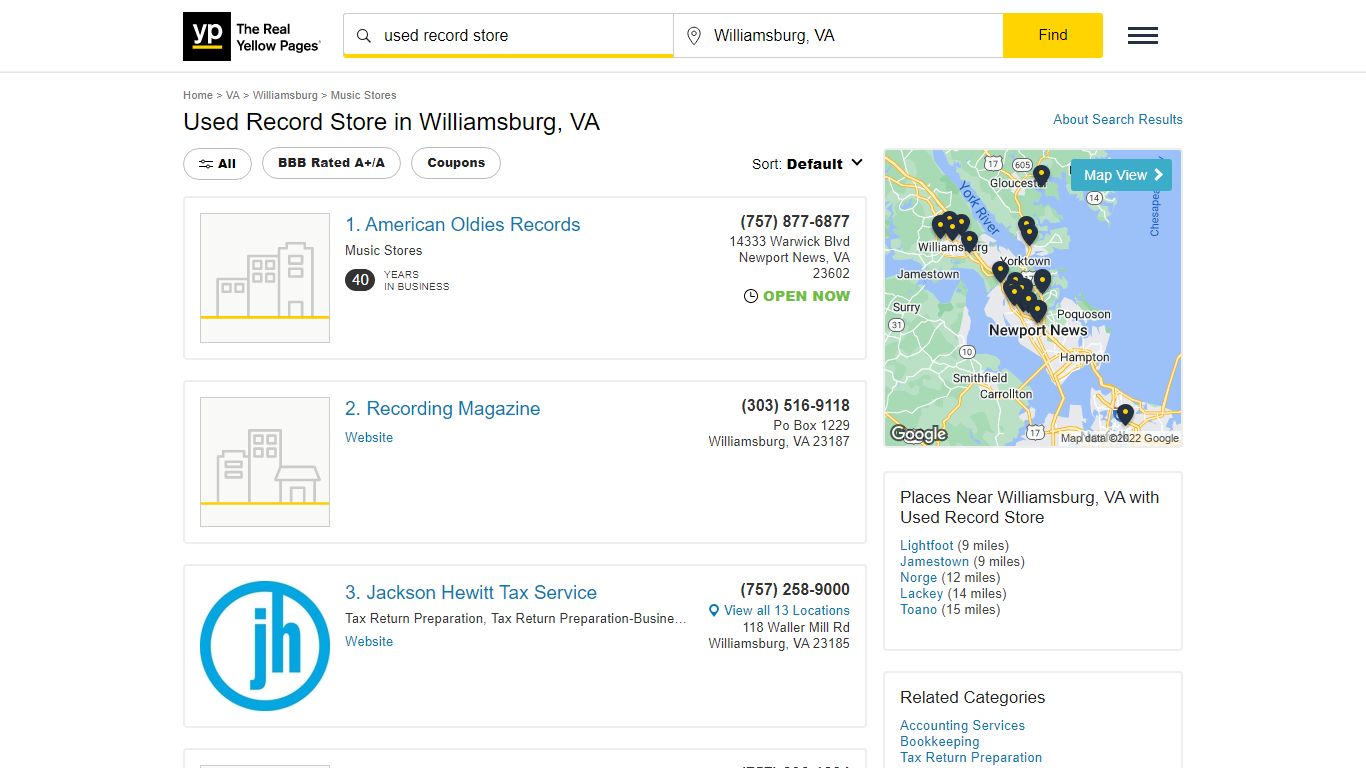Click the Newport News label on map
Image resolution: width=1366 pixels, height=768 pixels.
click(1038, 330)
